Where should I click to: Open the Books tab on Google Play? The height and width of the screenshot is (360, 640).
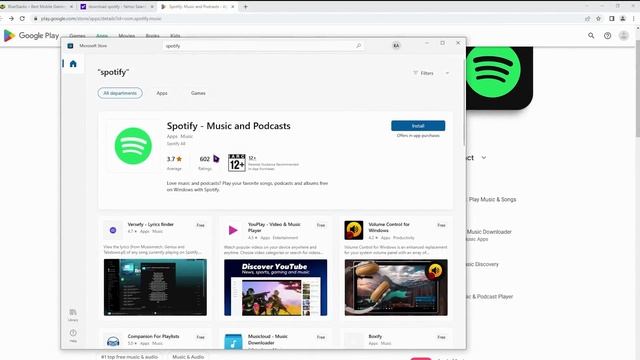point(153,36)
